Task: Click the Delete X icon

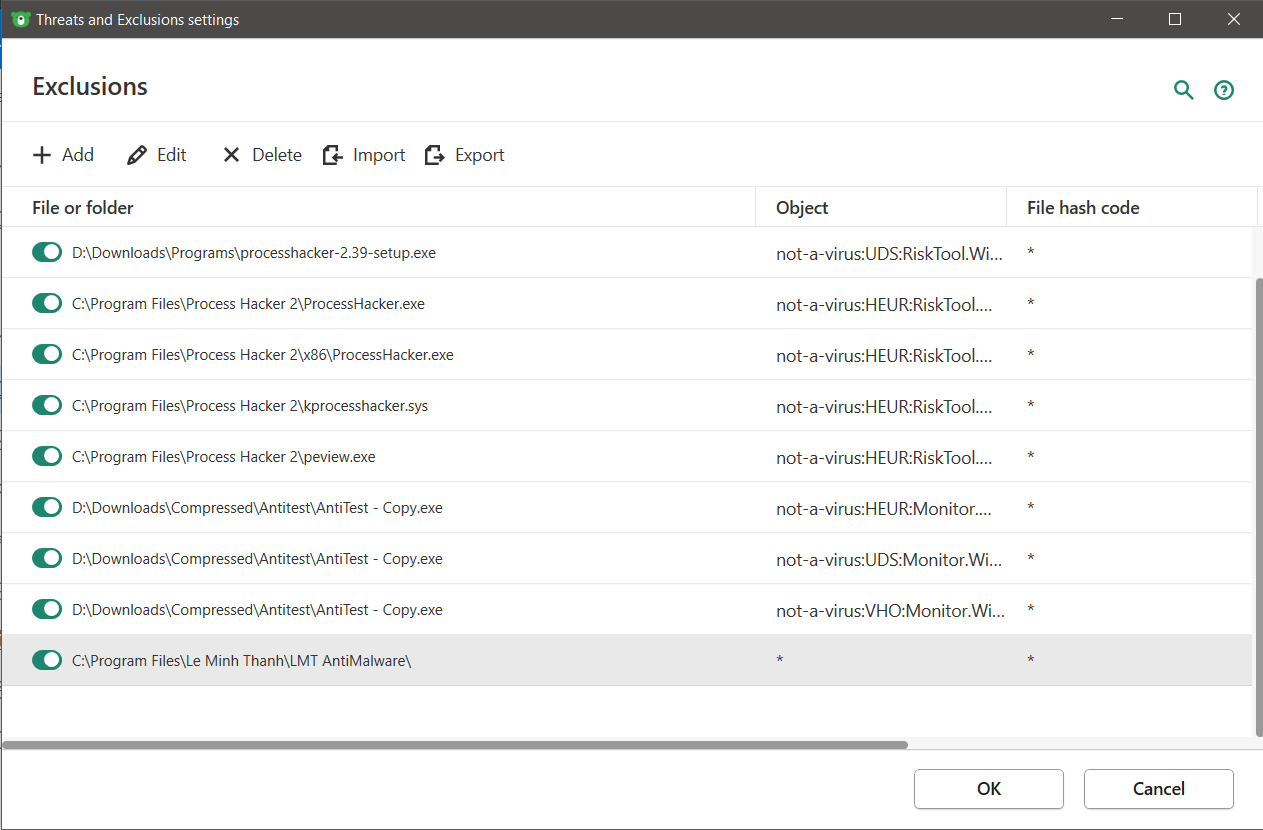Action: click(x=231, y=155)
